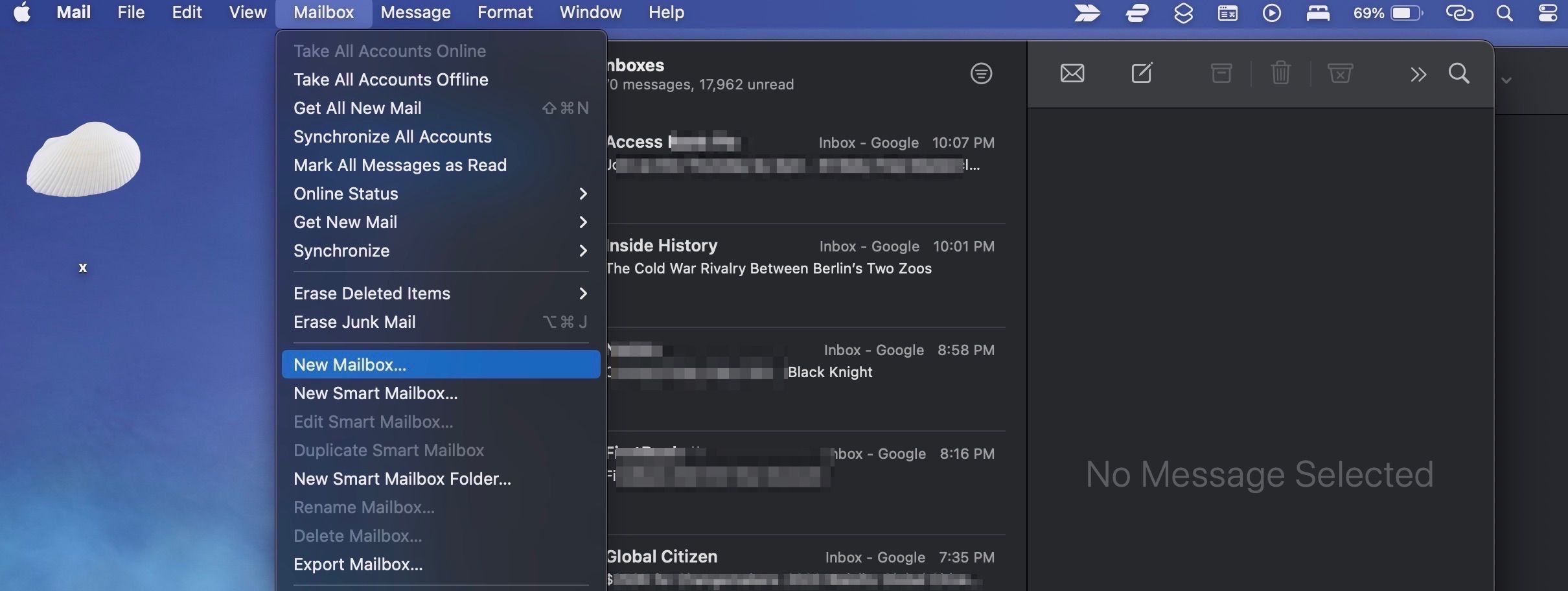Choose New Smart Mailbox Folder...

(x=441, y=479)
